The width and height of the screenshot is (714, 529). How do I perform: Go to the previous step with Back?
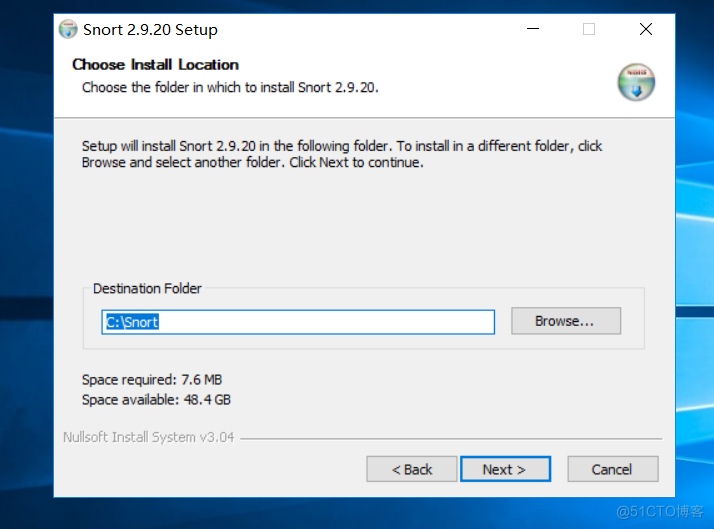click(411, 469)
